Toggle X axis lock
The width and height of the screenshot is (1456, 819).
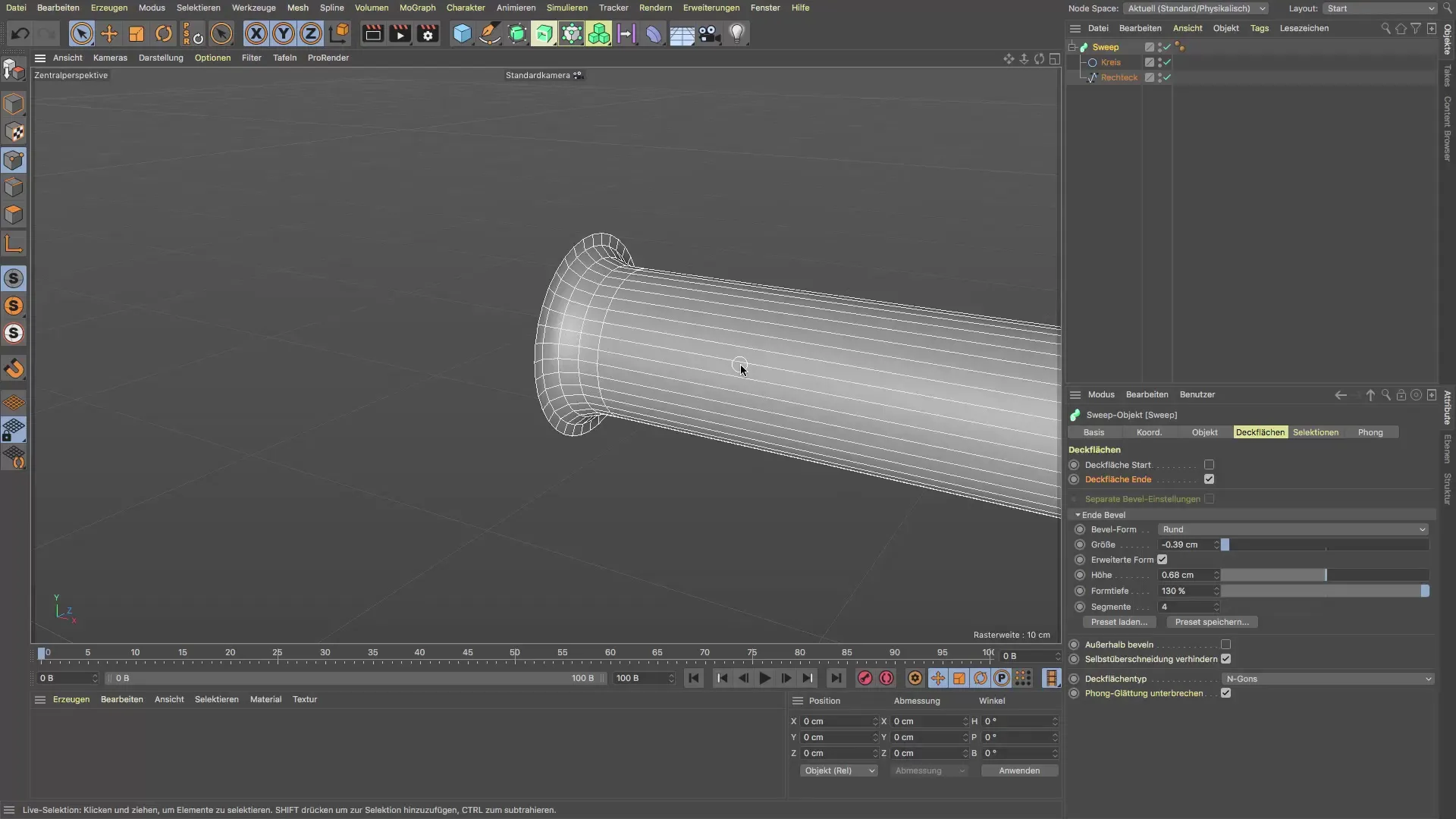click(x=256, y=33)
